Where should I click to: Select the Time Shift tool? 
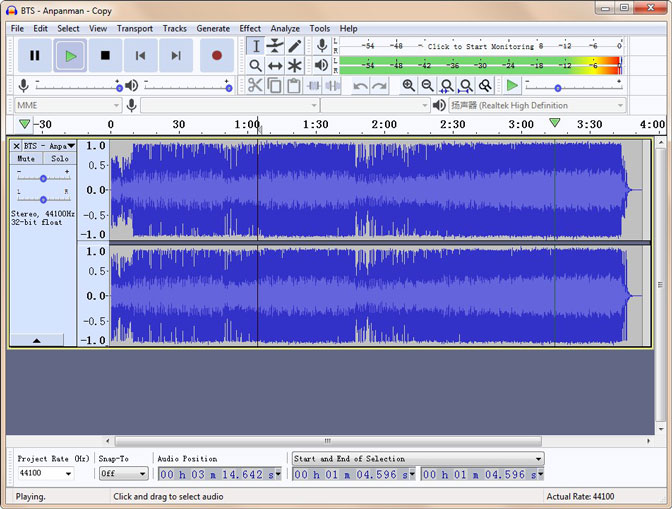pos(275,66)
